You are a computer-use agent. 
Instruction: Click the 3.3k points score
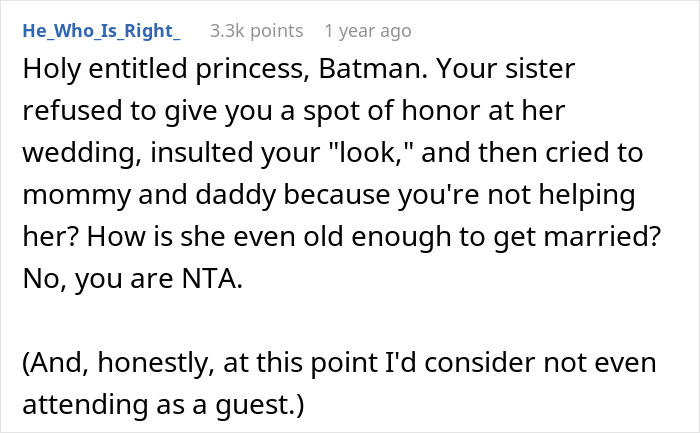pos(256,31)
